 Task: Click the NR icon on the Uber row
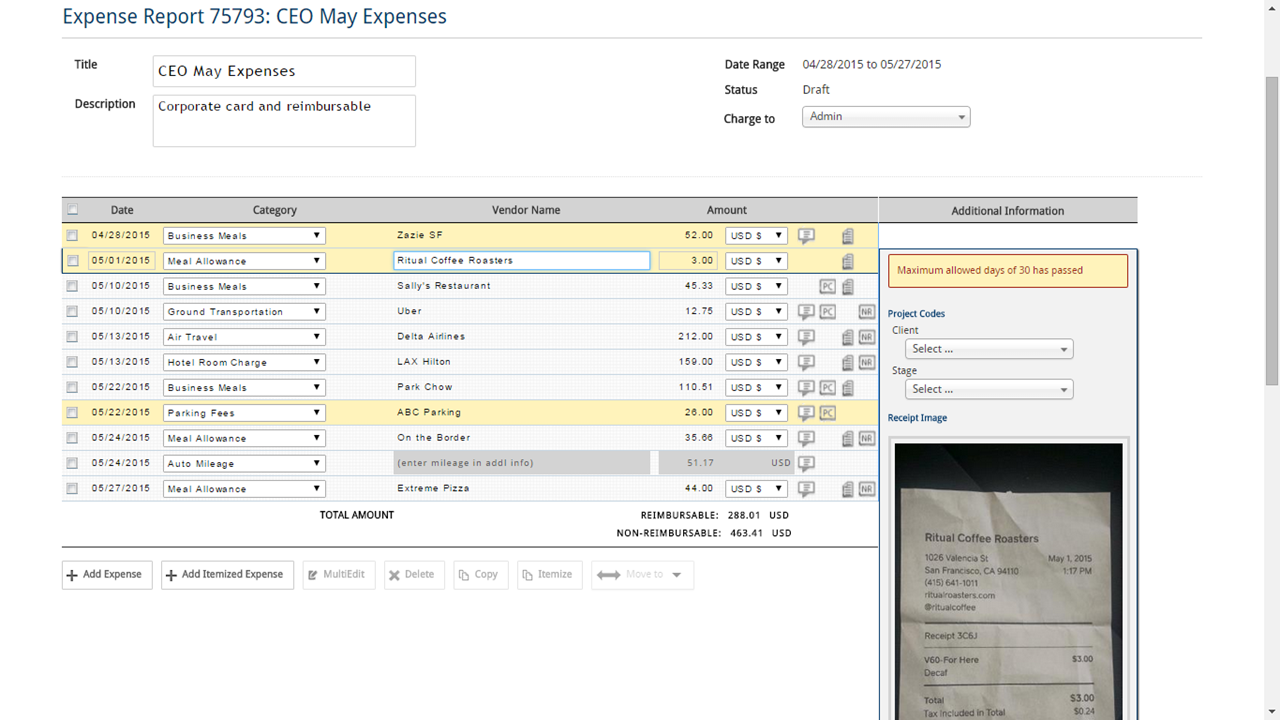[x=866, y=312]
